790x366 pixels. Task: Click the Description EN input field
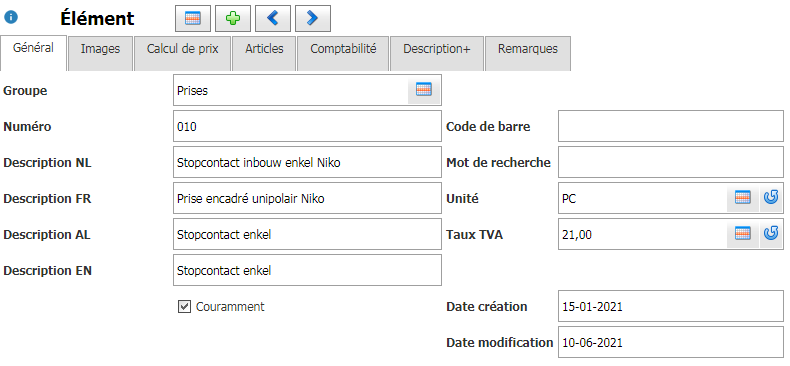(x=307, y=270)
